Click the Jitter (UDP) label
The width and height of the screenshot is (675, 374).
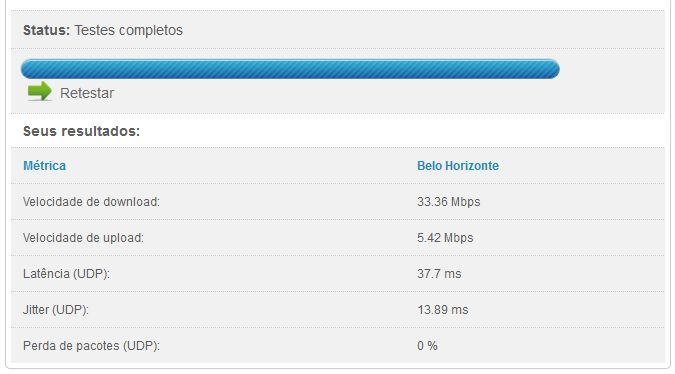pos(56,310)
